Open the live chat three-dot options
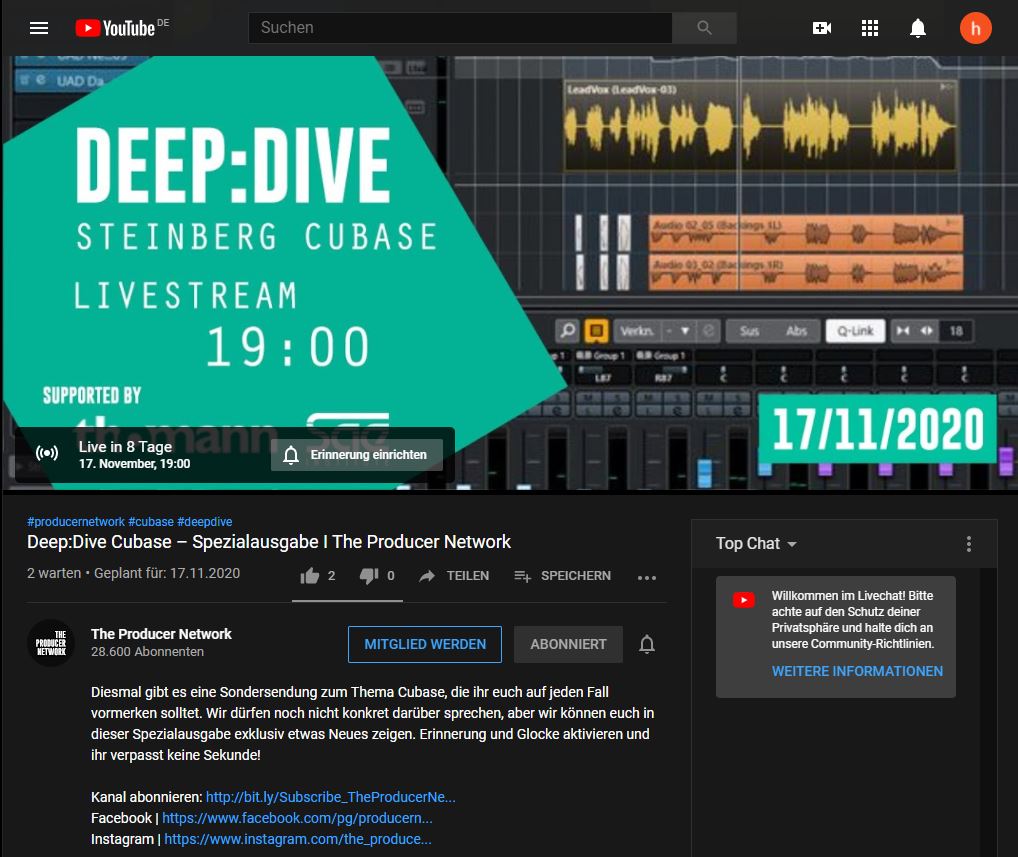The width and height of the screenshot is (1018, 857). pos(968,544)
